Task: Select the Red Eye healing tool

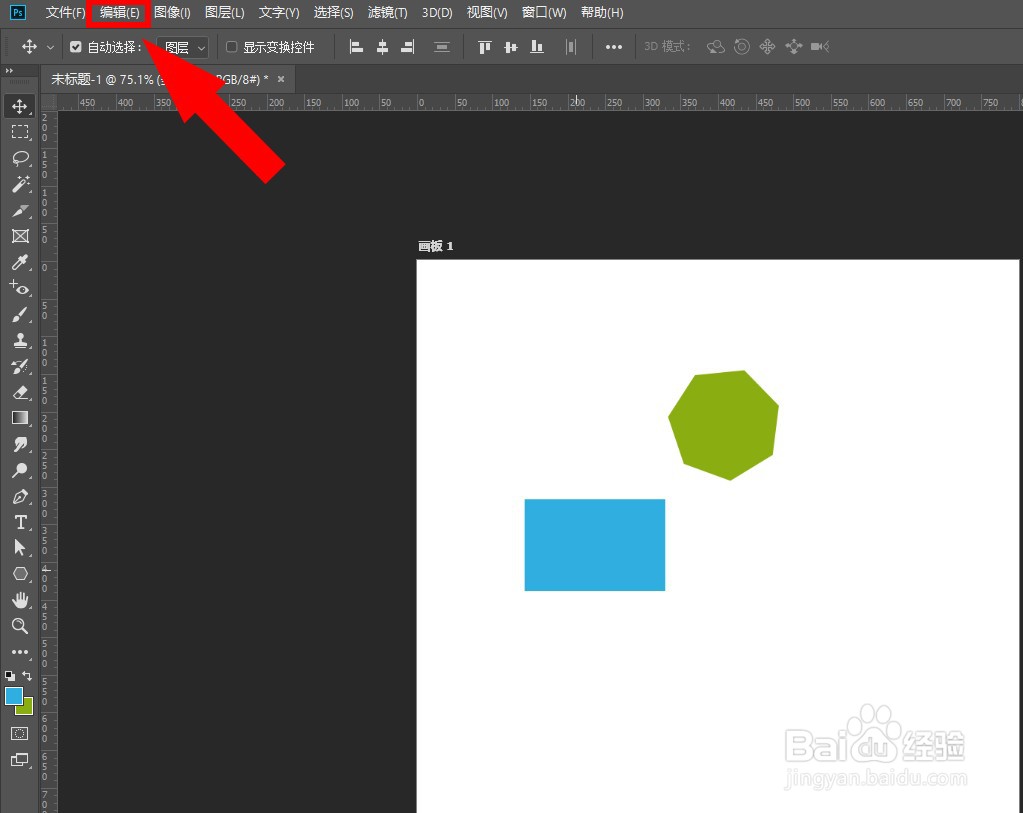Action: 20,288
